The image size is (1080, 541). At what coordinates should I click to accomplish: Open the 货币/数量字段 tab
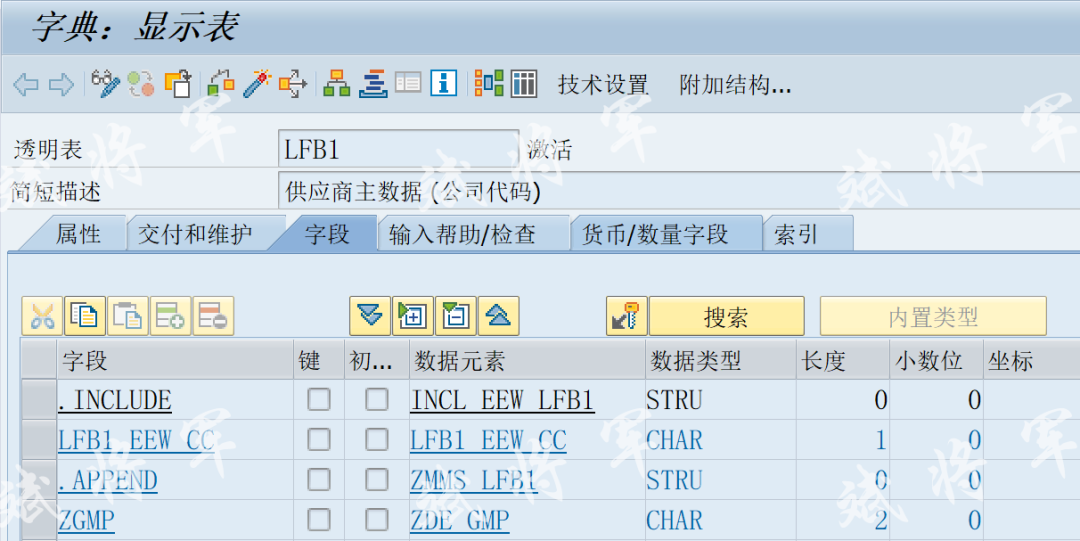coord(655,234)
